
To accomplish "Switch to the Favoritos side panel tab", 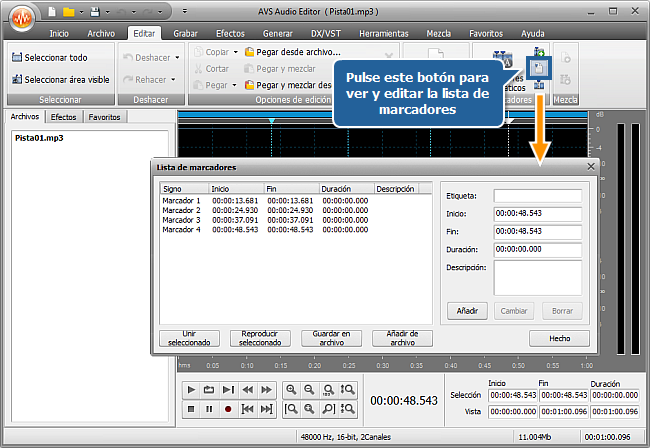I will (104, 117).
